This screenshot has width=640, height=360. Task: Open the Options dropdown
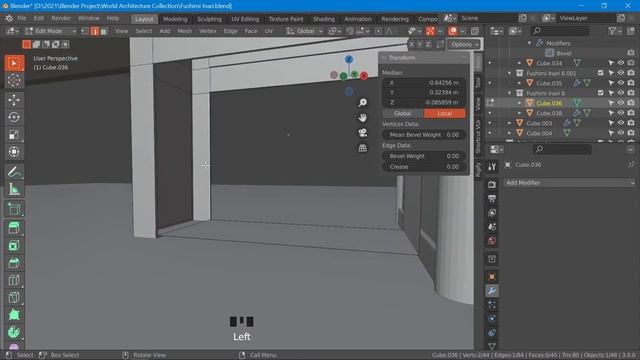[464, 44]
